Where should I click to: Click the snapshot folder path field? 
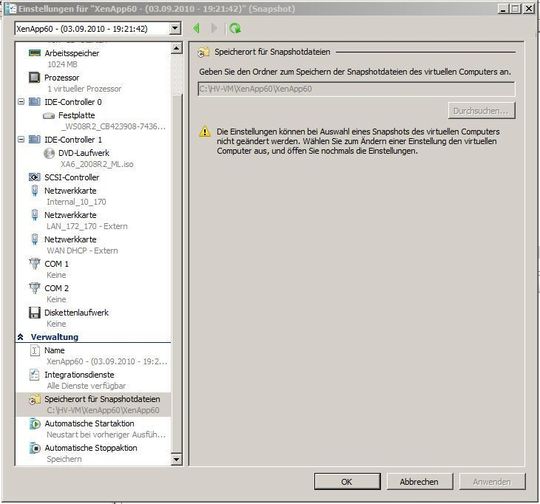[x=356, y=89]
